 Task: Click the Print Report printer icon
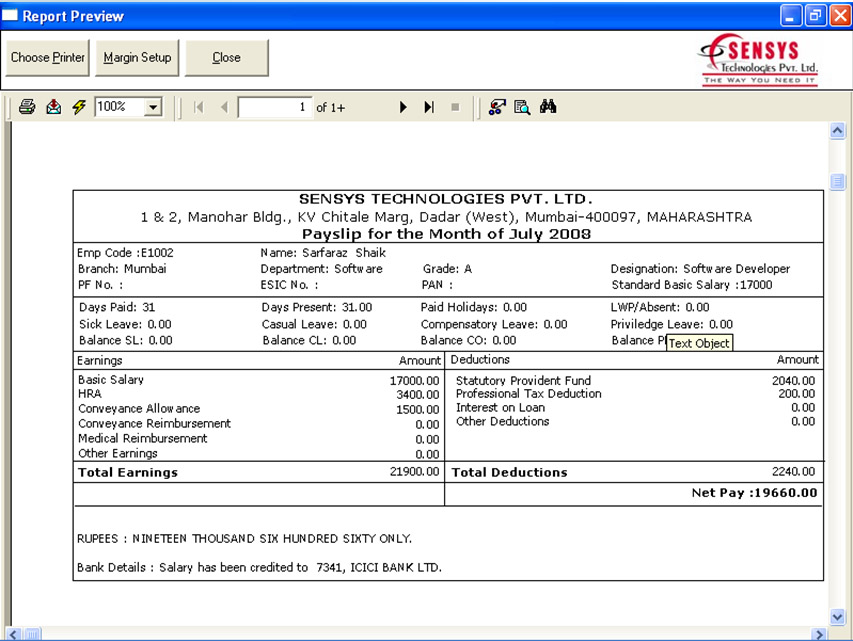point(27,107)
